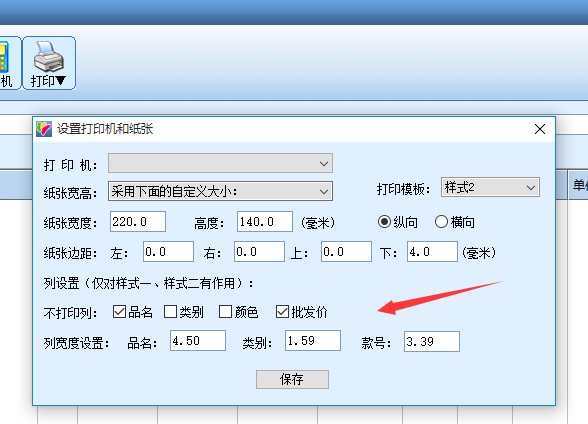Close the 设置打印机和纸张 dialog

click(x=540, y=129)
